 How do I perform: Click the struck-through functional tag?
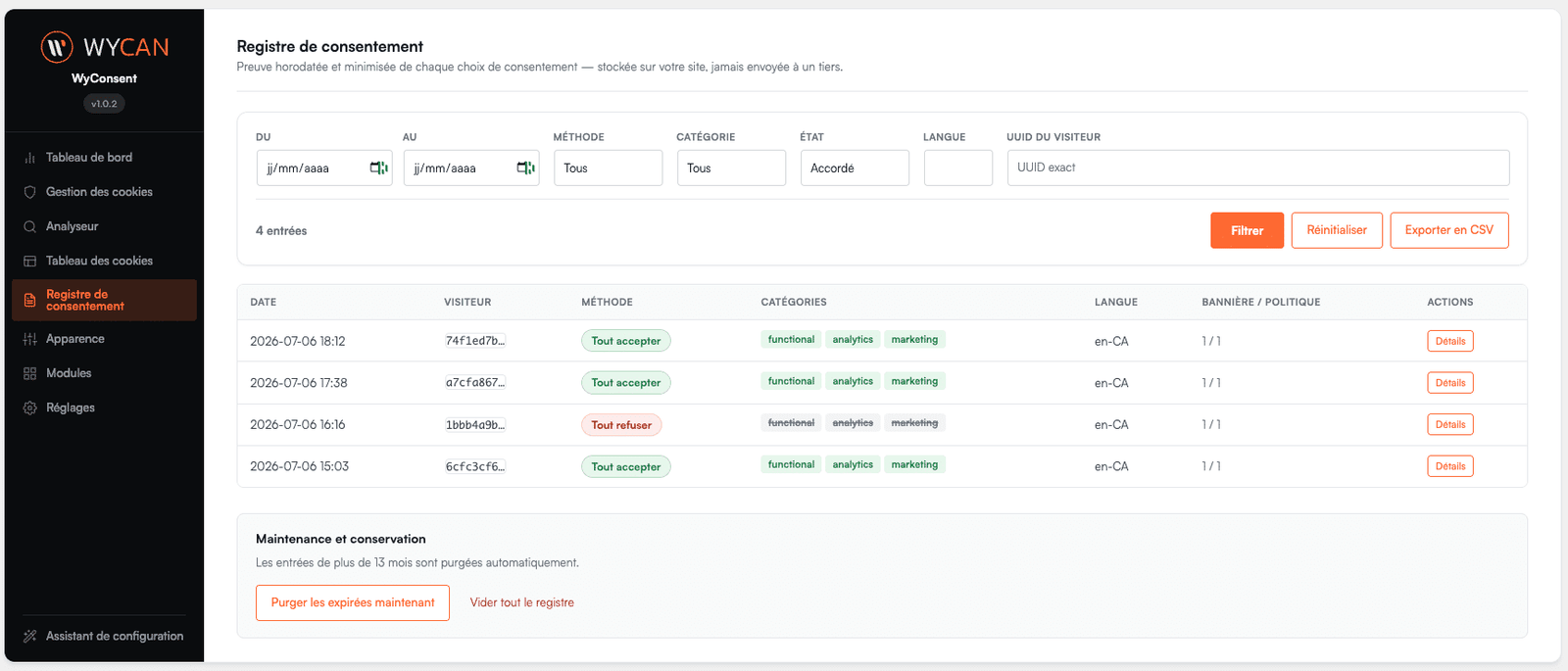(x=791, y=423)
